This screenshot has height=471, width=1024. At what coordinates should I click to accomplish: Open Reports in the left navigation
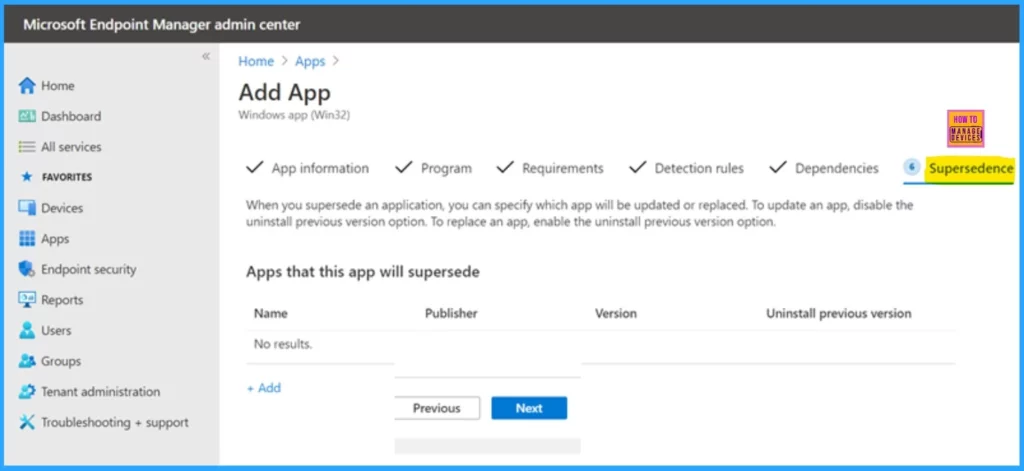[x=62, y=300]
